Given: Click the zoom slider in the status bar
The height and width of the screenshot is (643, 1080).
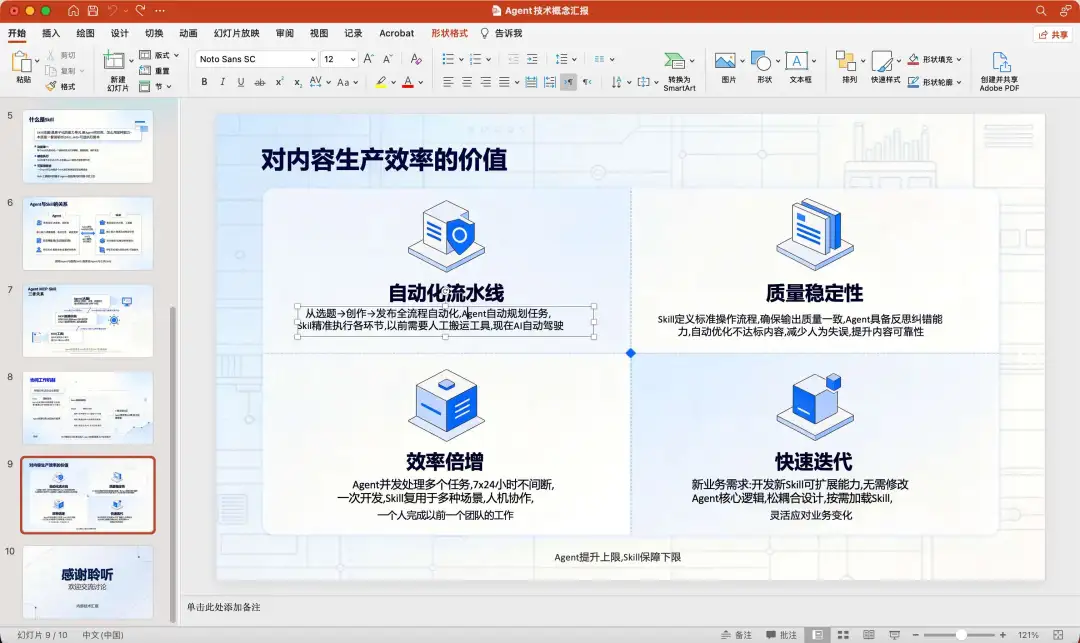Looking at the screenshot, I should (961, 635).
